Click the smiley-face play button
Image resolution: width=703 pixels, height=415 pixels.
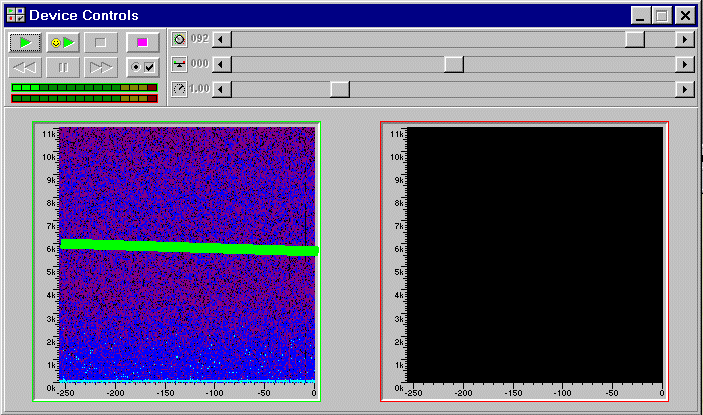63,43
